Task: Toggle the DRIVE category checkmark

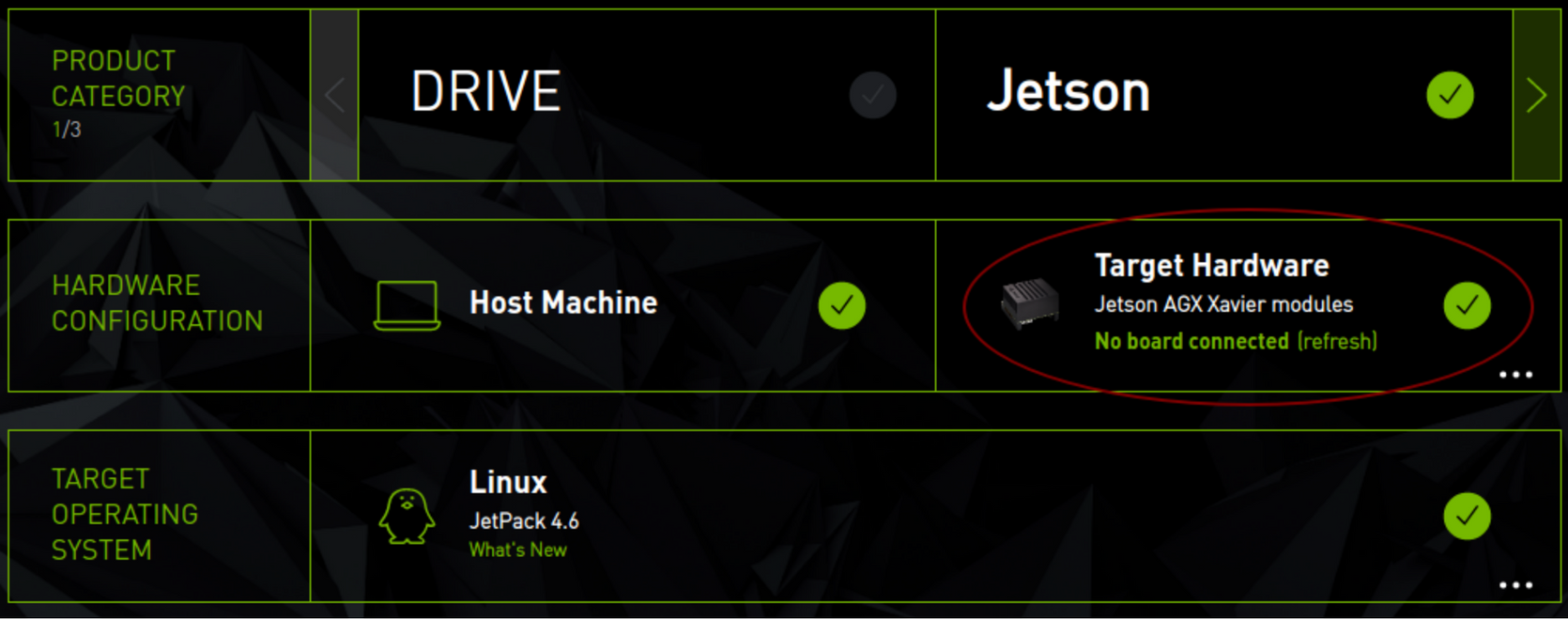Action: pos(872,95)
